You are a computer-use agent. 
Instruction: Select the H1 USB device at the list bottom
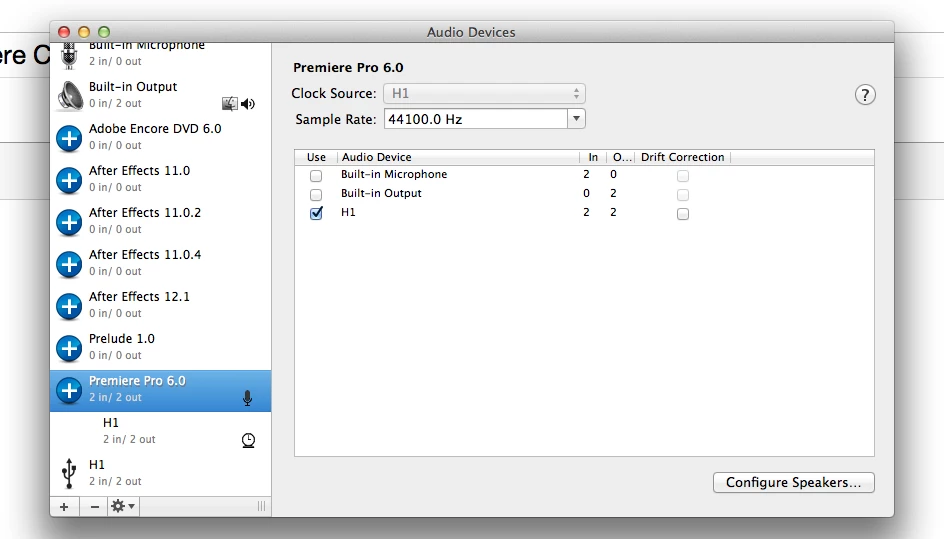pyautogui.click(x=160, y=473)
